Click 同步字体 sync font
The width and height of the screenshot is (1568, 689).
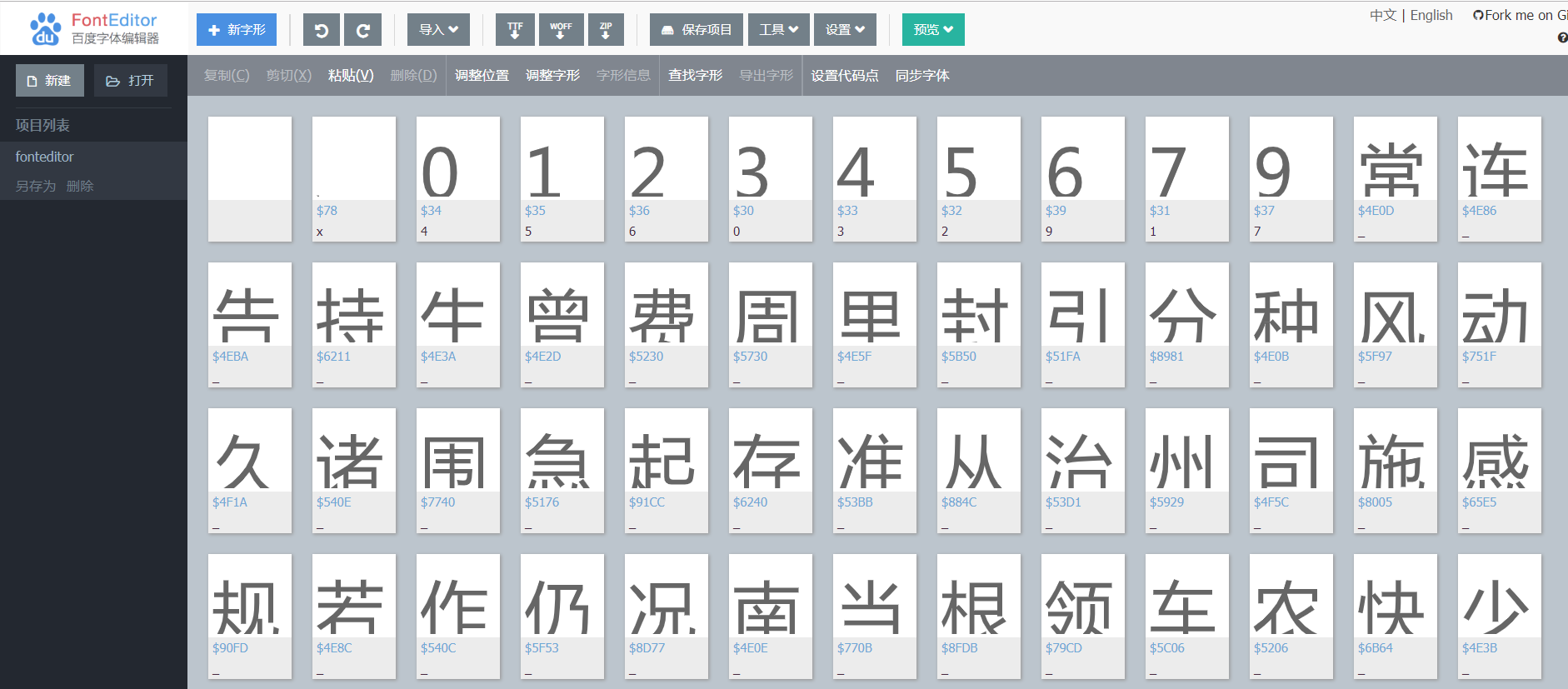(x=921, y=76)
